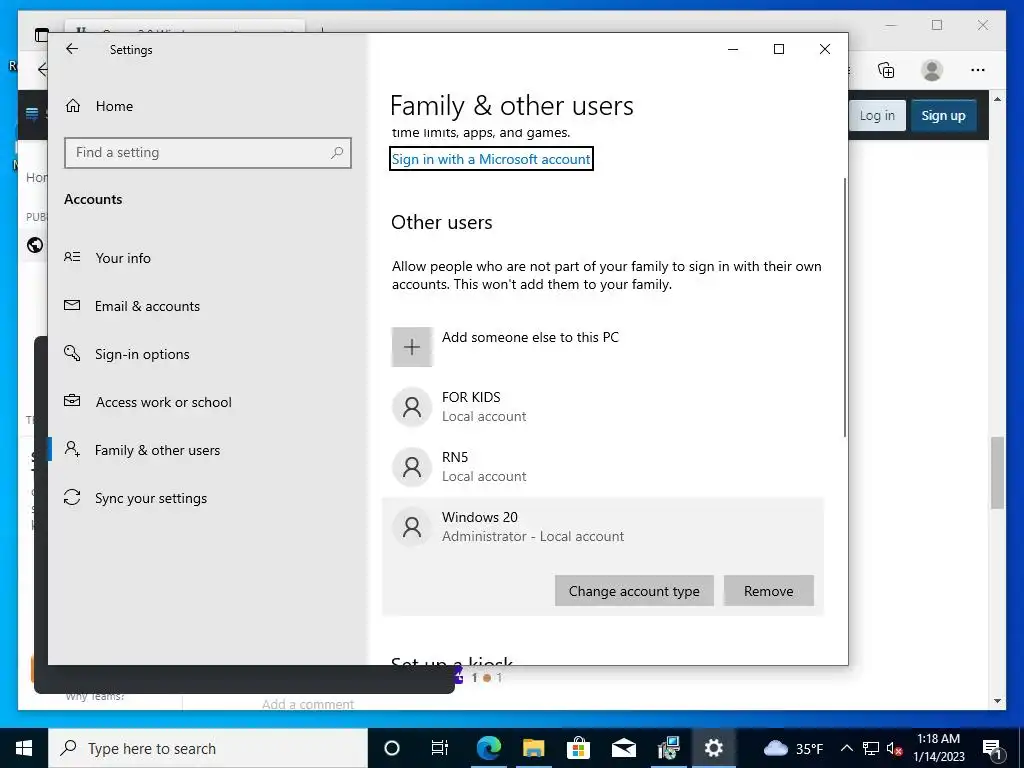
Task: Click the taskbar Type here to search box
Action: 208,748
